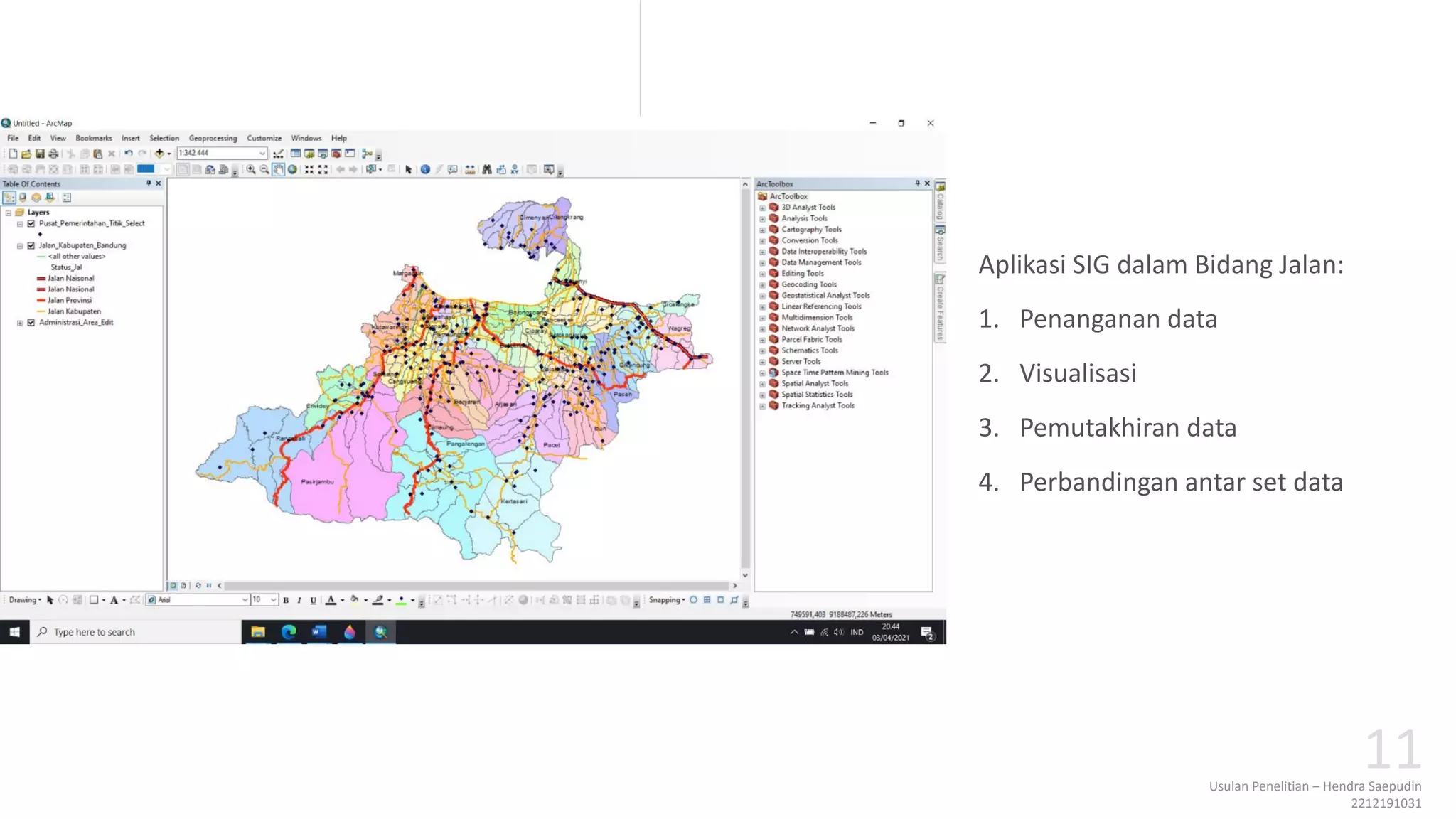Click the Save map document icon
This screenshot has height=819, width=1456.
pos(40,154)
